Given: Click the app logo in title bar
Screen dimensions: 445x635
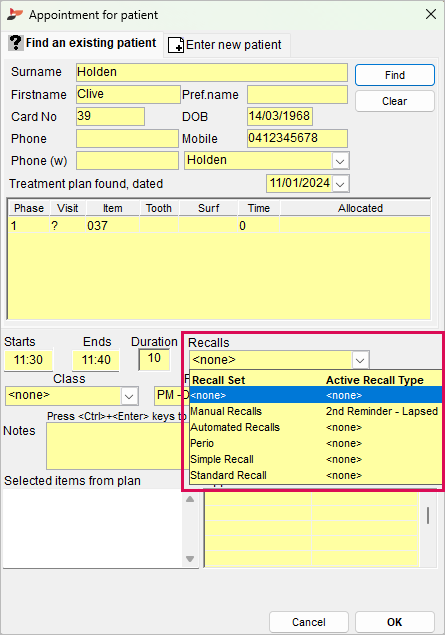Looking at the screenshot, I should coord(15,15).
